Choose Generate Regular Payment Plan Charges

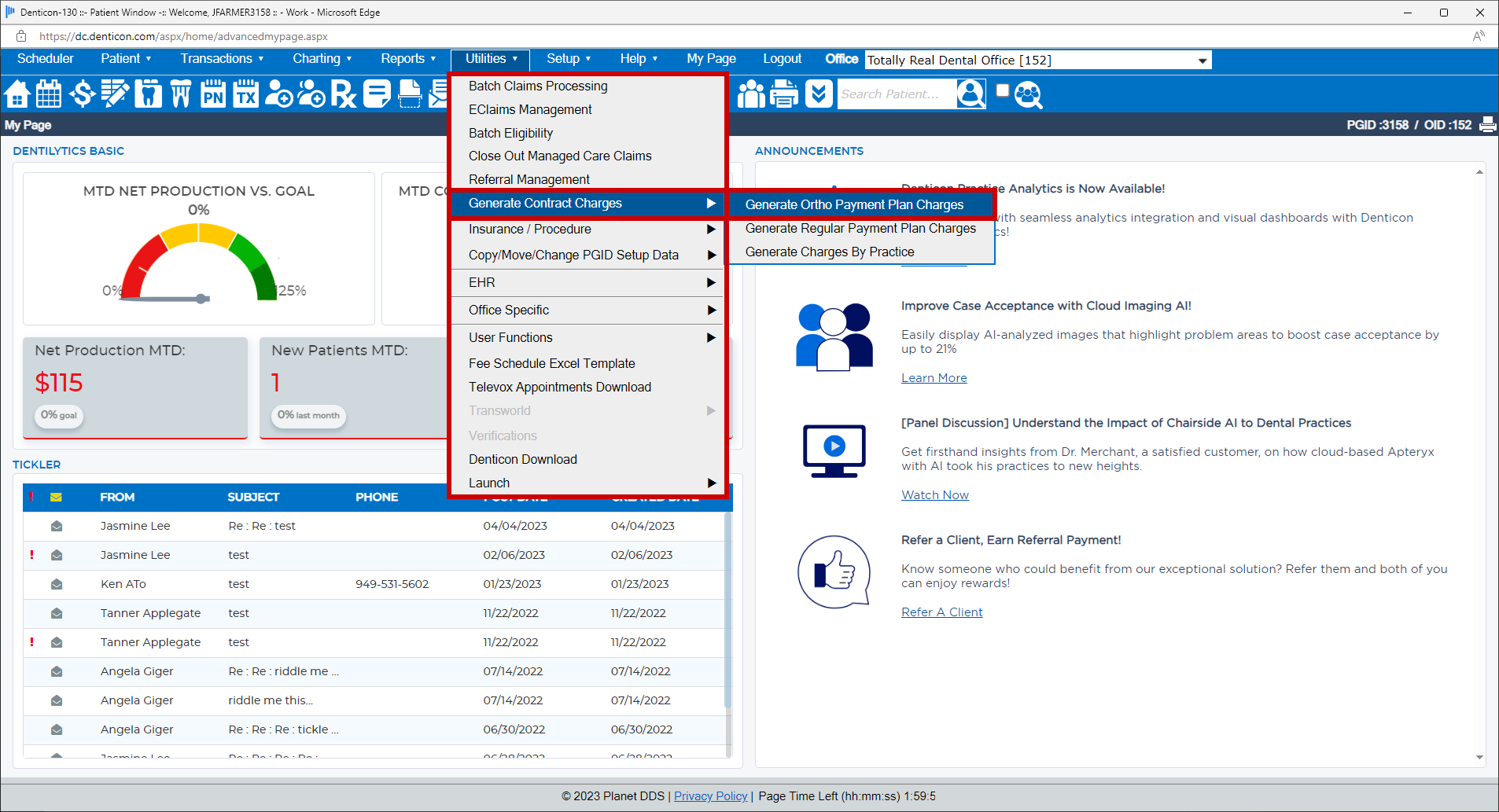tap(861, 229)
